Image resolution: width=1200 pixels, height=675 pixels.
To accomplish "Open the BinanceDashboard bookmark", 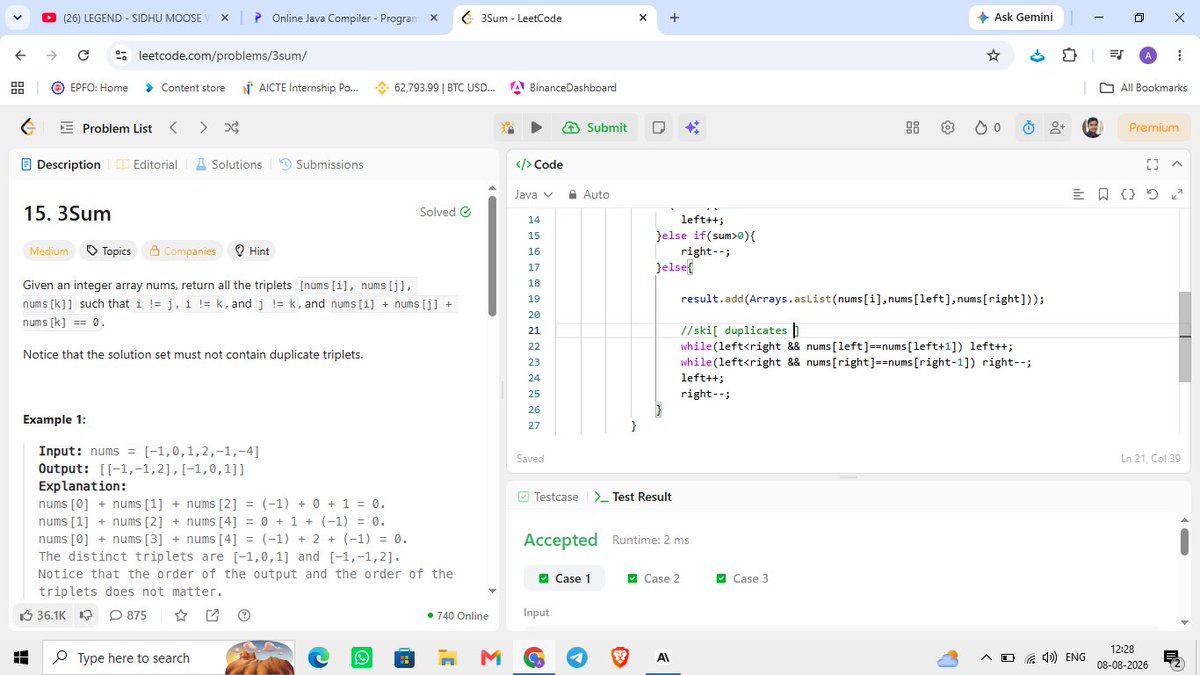I will (x=564, y=88).
